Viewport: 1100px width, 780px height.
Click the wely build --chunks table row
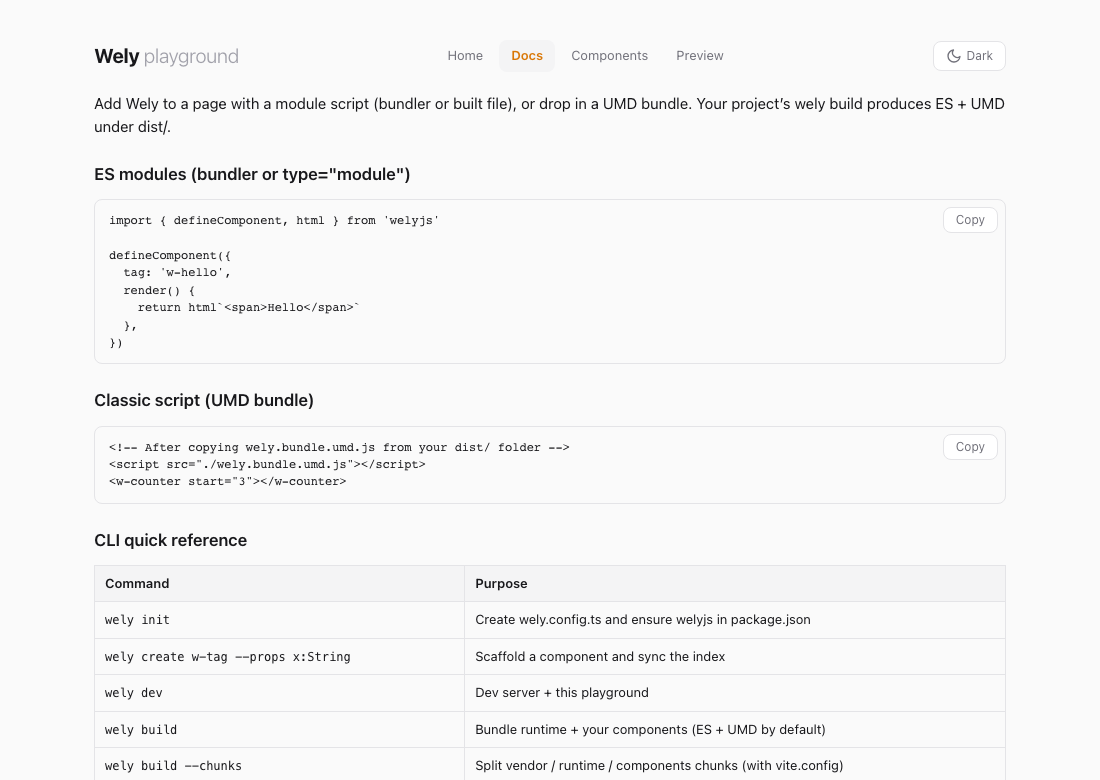pos(173,765)
